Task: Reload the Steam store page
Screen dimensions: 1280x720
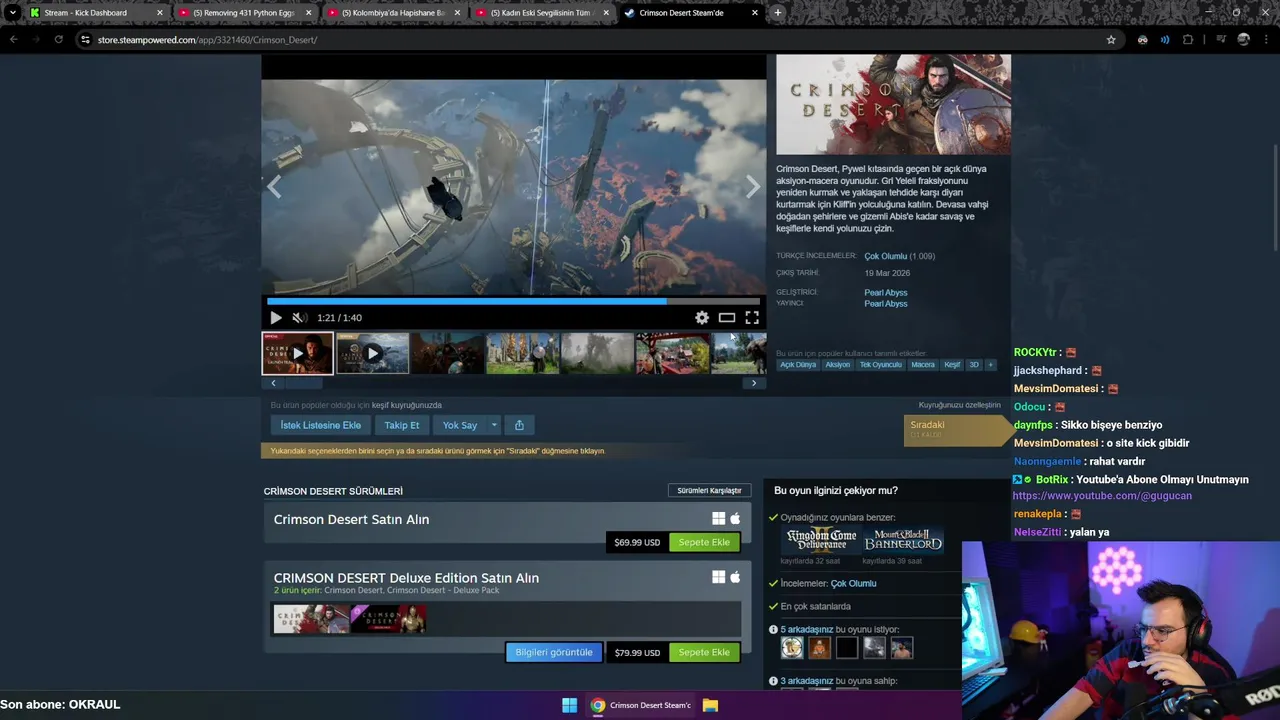Action: click(x=58, y=39)
